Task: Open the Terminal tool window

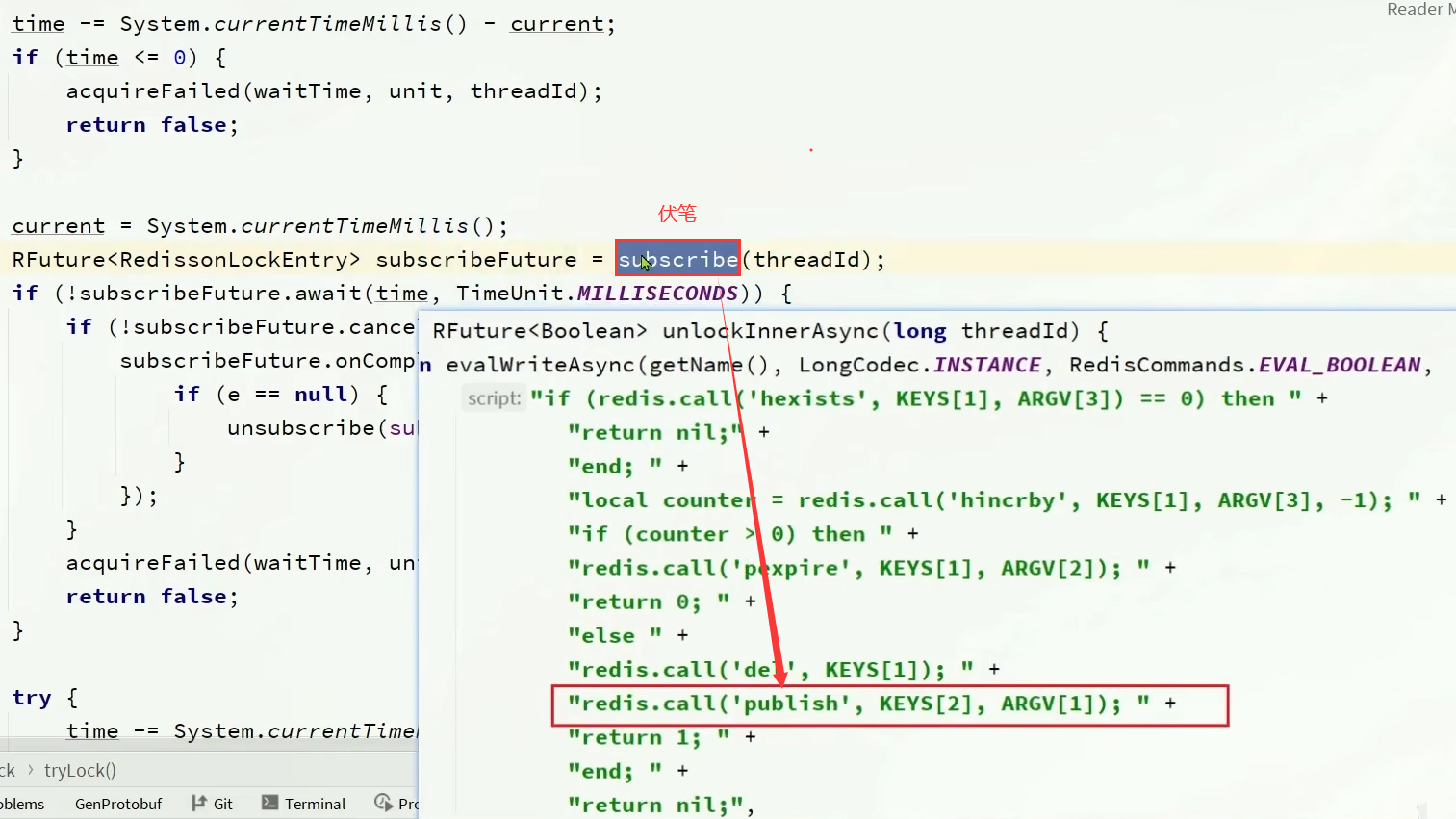Action: 304,804
